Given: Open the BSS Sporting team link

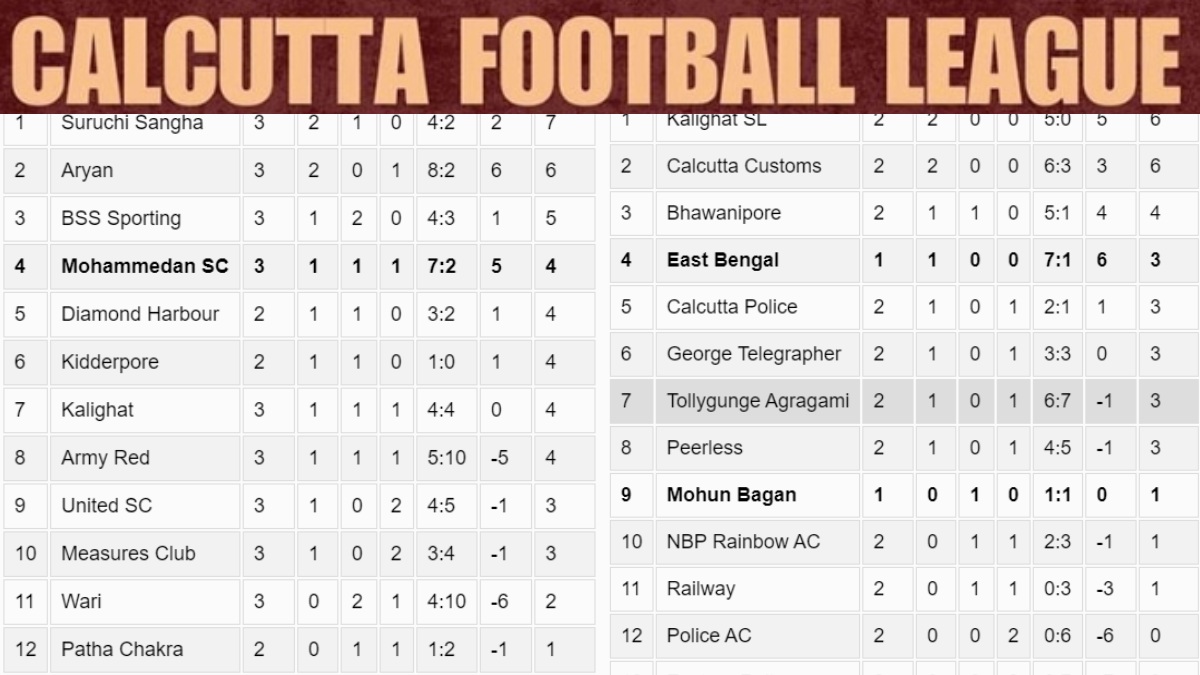Looking at the screenshot, I should click(121, 218).
